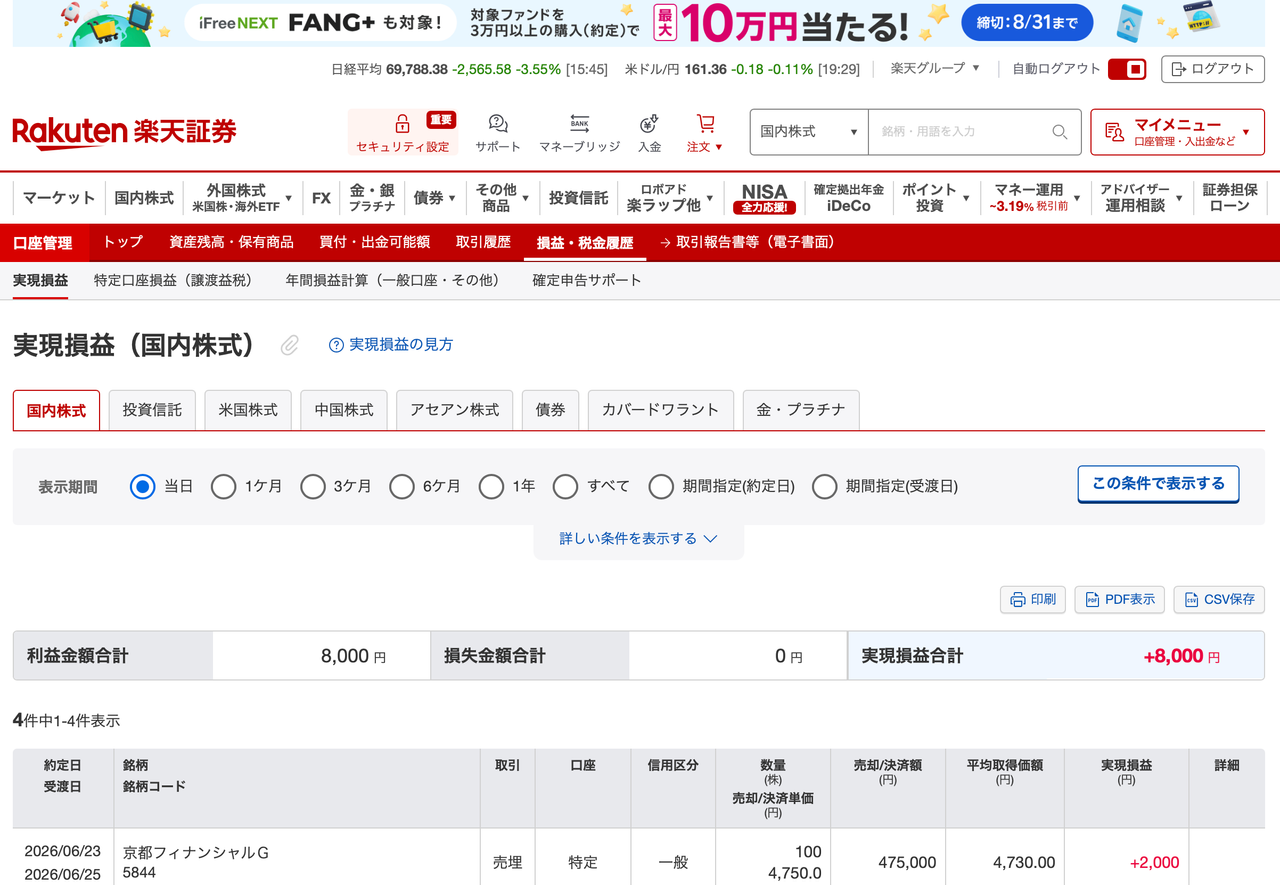Click the paperclip icon beside page title

point(289,345)
